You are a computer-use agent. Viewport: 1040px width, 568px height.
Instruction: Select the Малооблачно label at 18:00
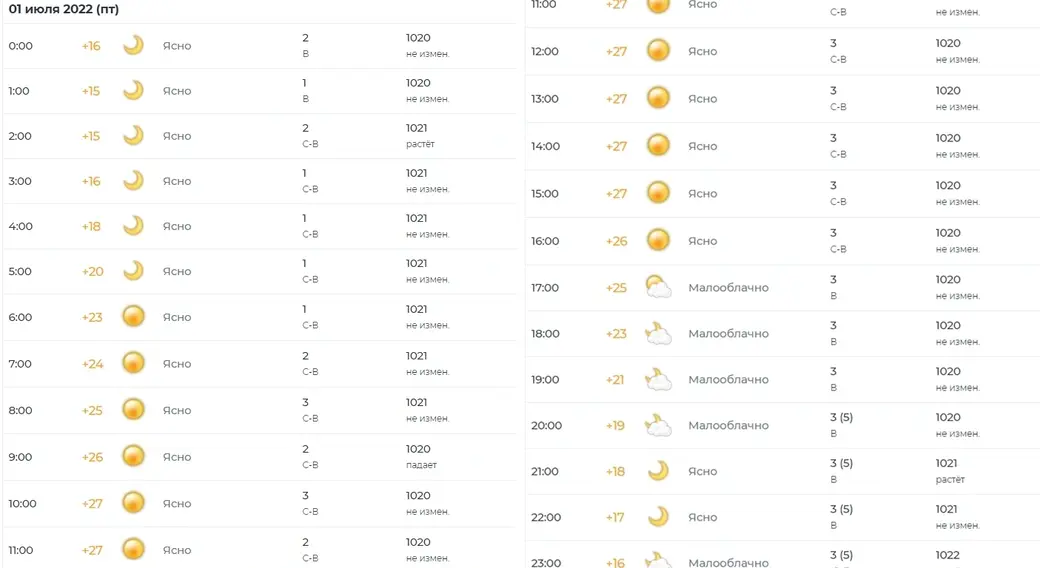pyautogui.click(x=728, y=334)
